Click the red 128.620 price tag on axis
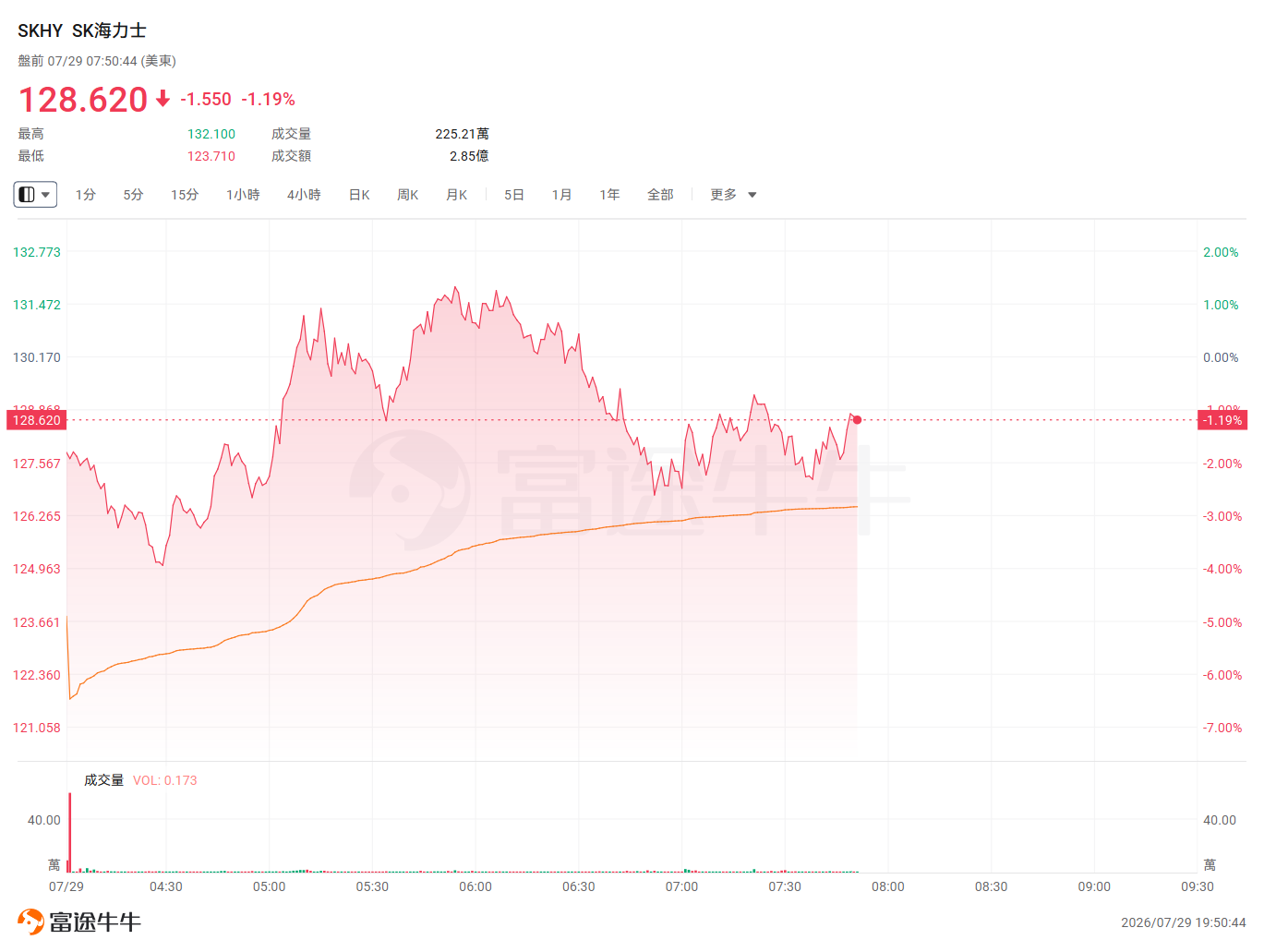The image size is (1264, 952). coord(37,420)
